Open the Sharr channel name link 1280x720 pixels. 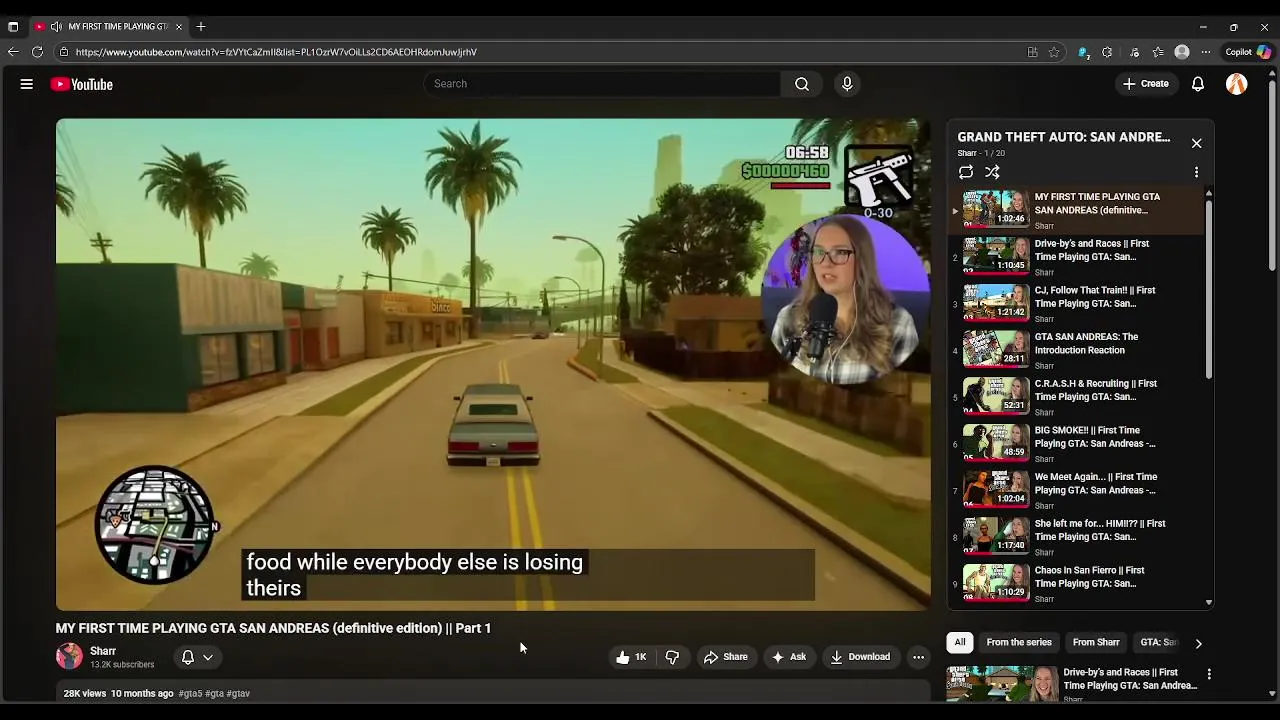(103, 651)
